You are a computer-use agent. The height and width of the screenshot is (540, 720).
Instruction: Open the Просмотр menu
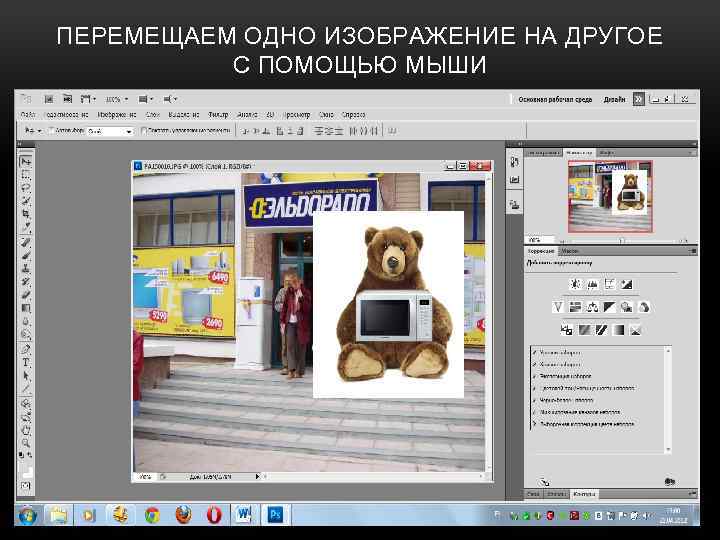(296, 115)
